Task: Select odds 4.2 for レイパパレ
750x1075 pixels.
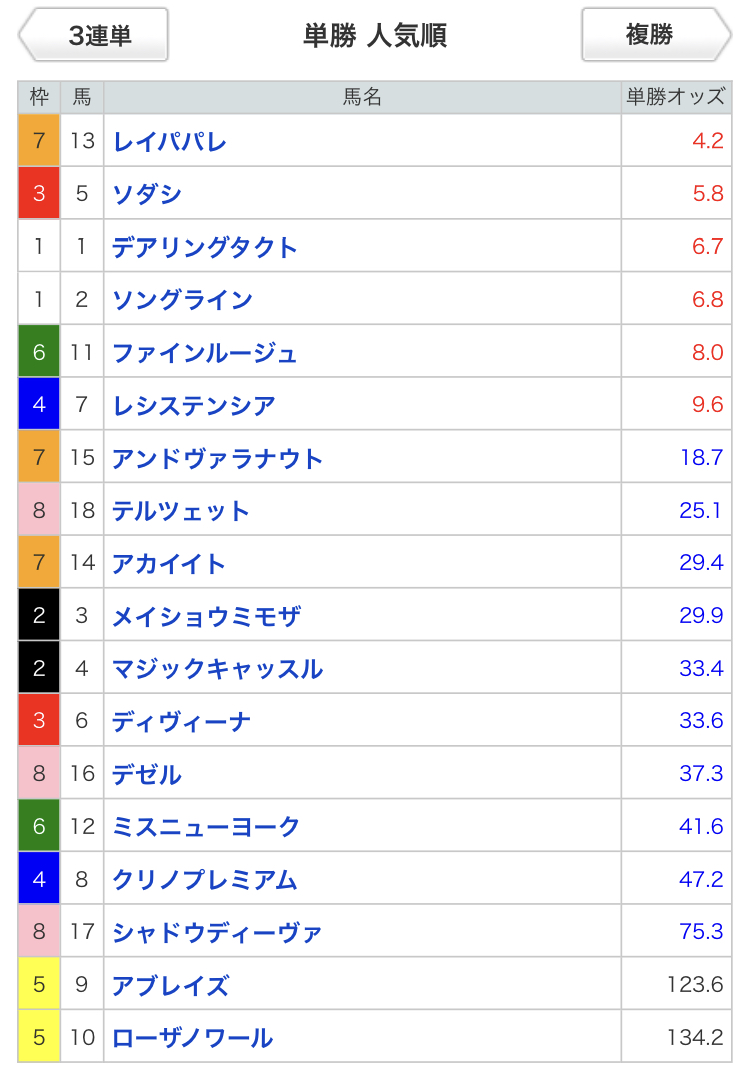Action: pos(707,141)
